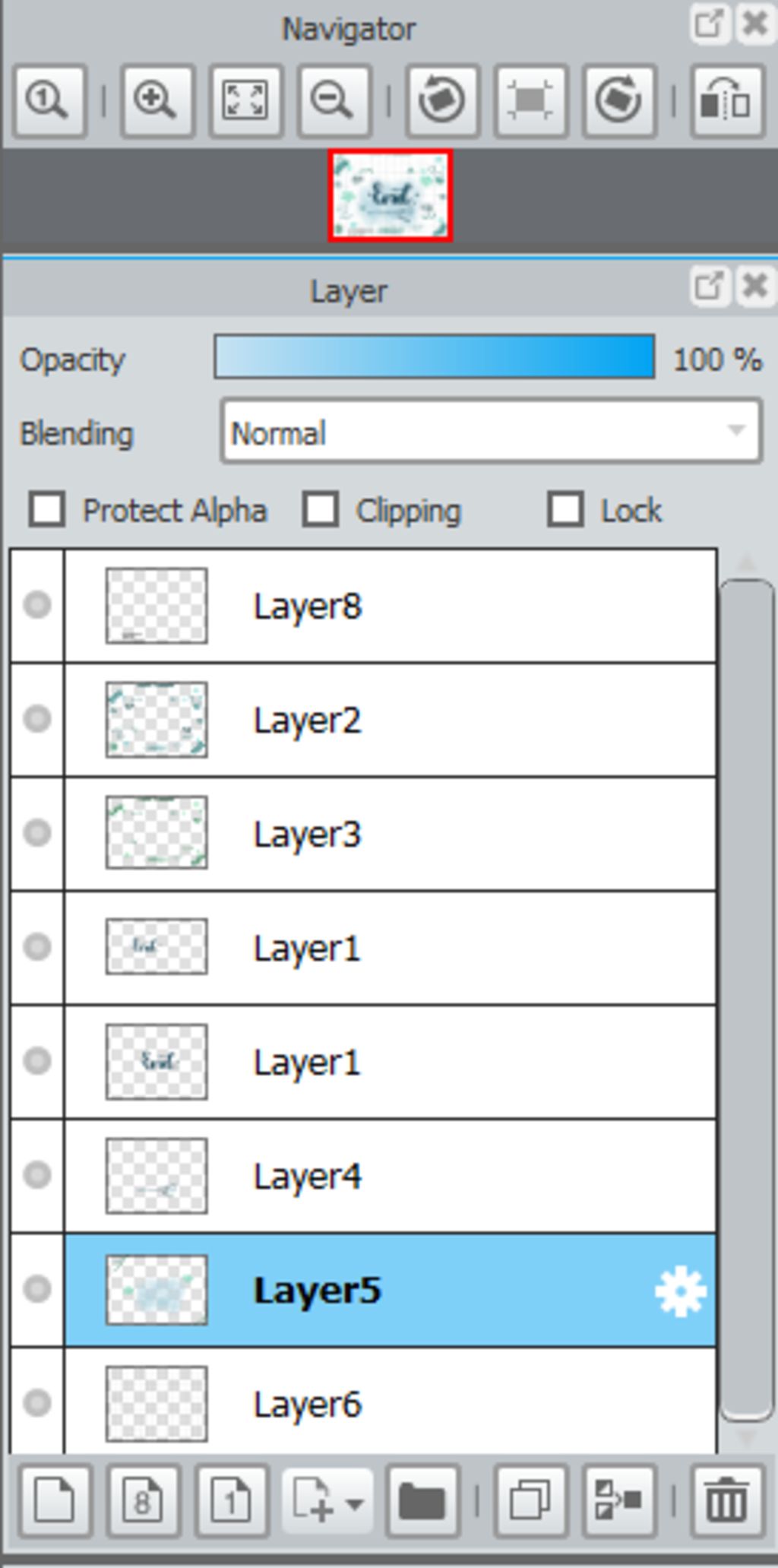The width and height of the screenshot is (778, 1568).
Task: Create a new layer folder
Action: tap(422, 1500)
